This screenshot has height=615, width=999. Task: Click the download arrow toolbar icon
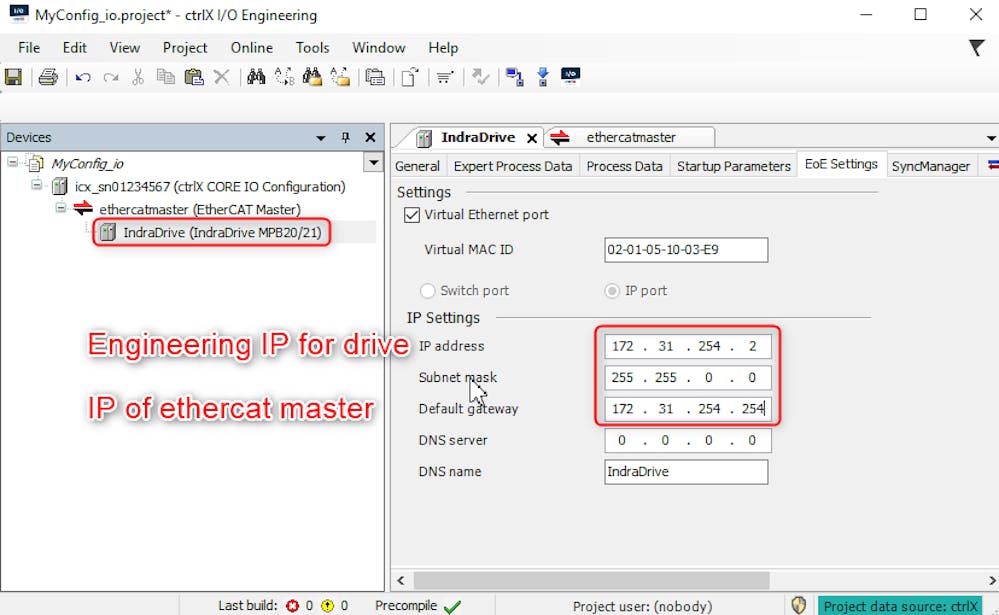pos(543,77)
